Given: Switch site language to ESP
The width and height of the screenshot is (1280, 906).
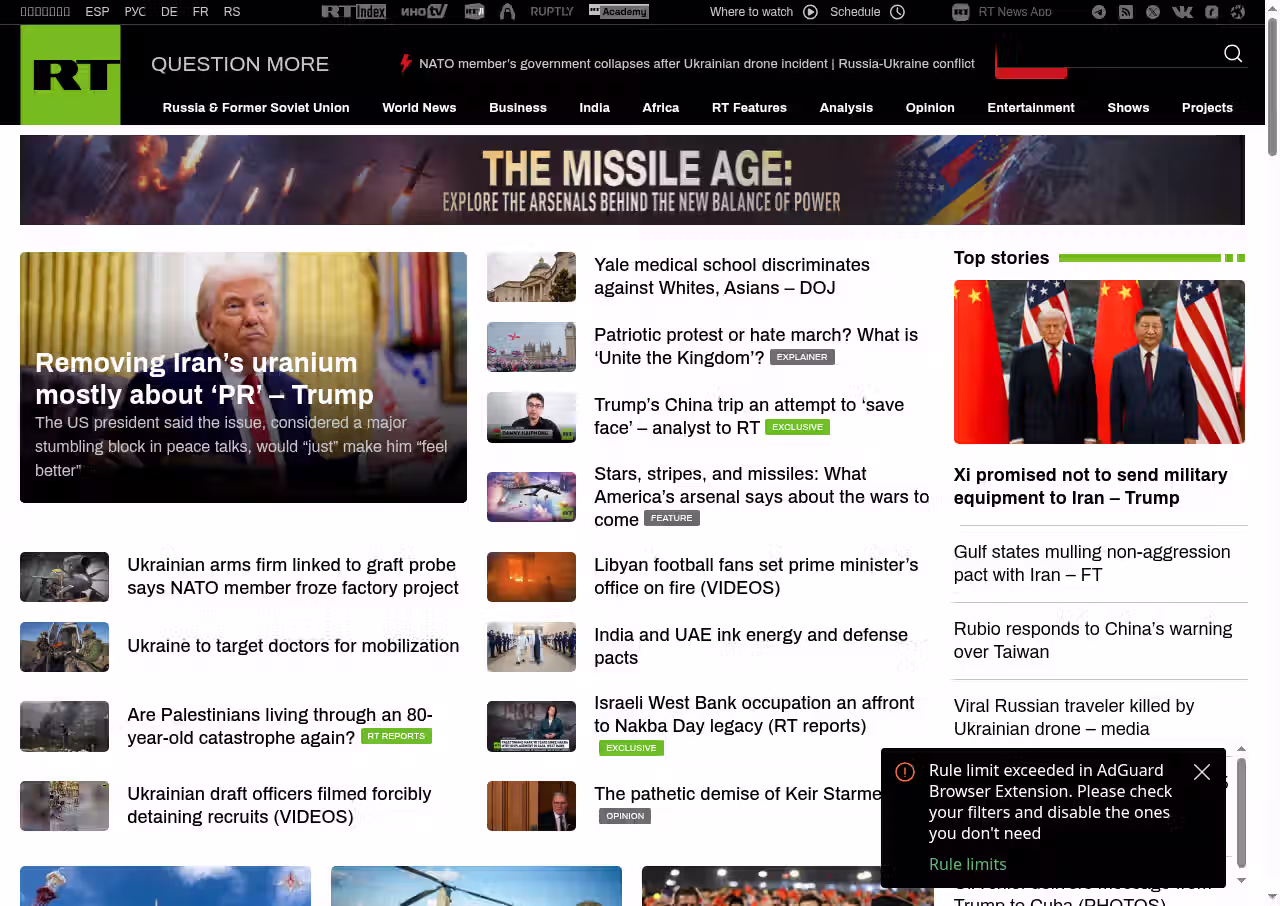Looking at the screenshot, I should pyautogui.click(x=97, y=12).
